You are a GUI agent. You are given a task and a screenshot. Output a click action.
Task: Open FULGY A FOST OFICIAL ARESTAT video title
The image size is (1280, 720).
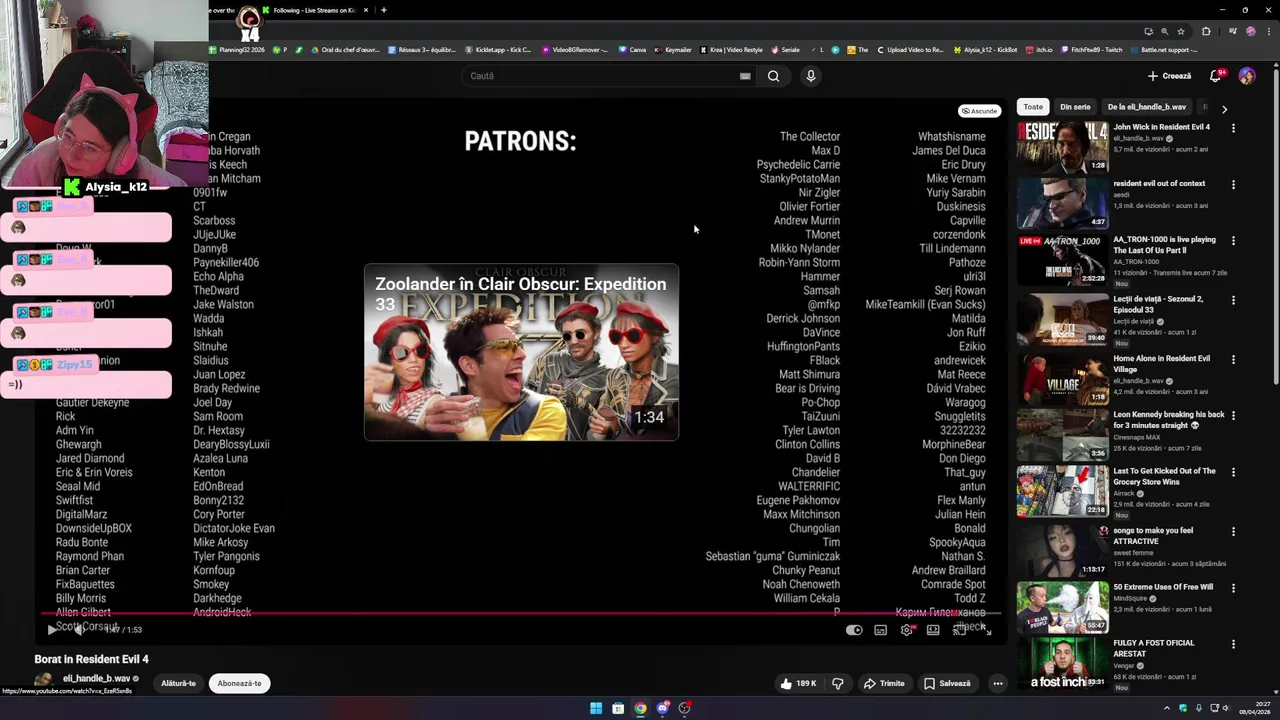[x=1154, y=648]
